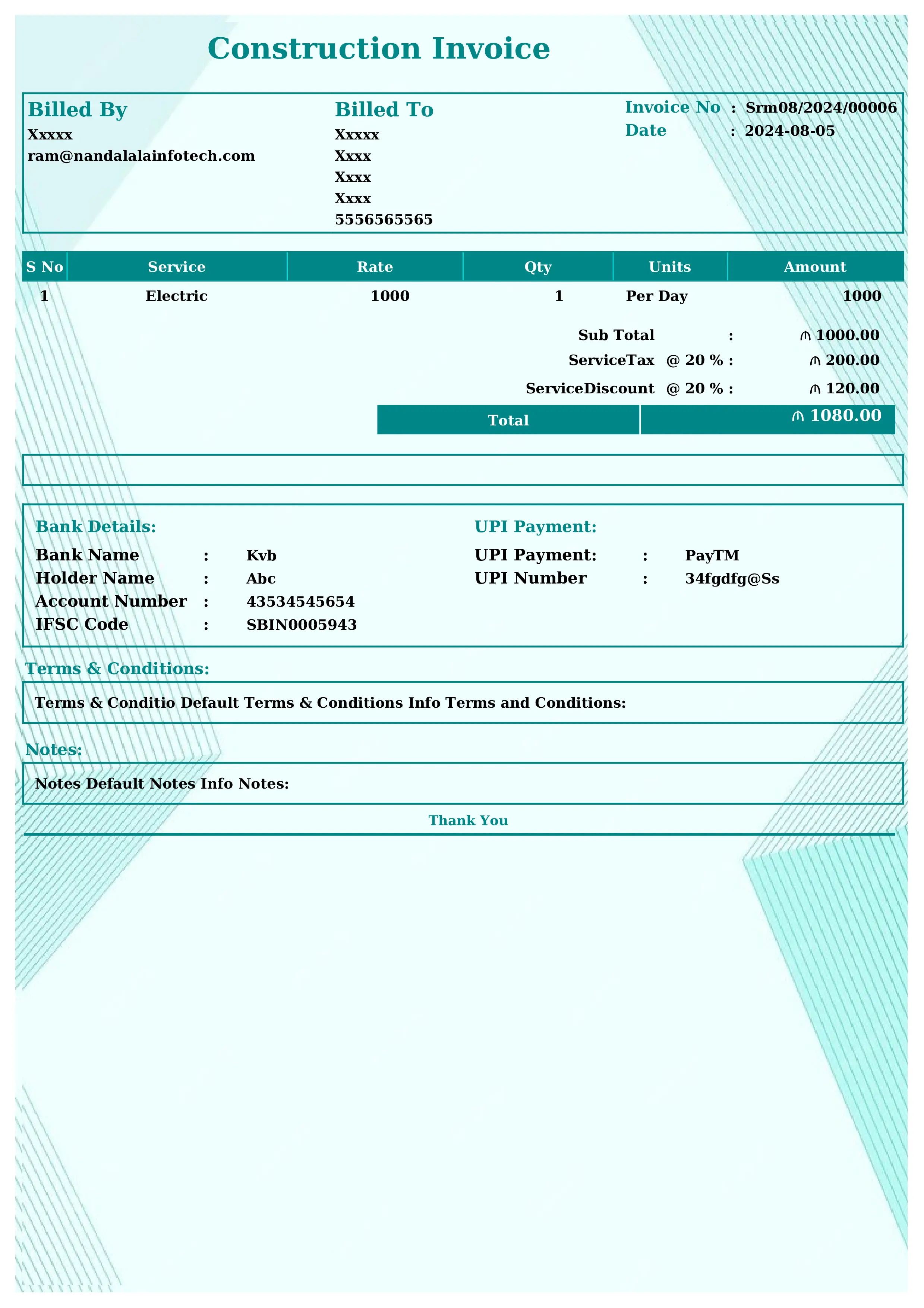Click the Thank You footer text
924x1308 pixels.
pyautogui.click(x=468, y=820)
